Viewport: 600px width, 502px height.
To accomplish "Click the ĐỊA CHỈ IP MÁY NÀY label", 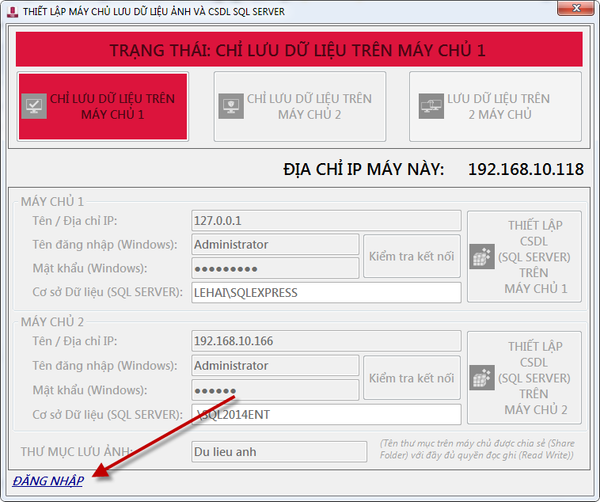I will coord(364,169).
